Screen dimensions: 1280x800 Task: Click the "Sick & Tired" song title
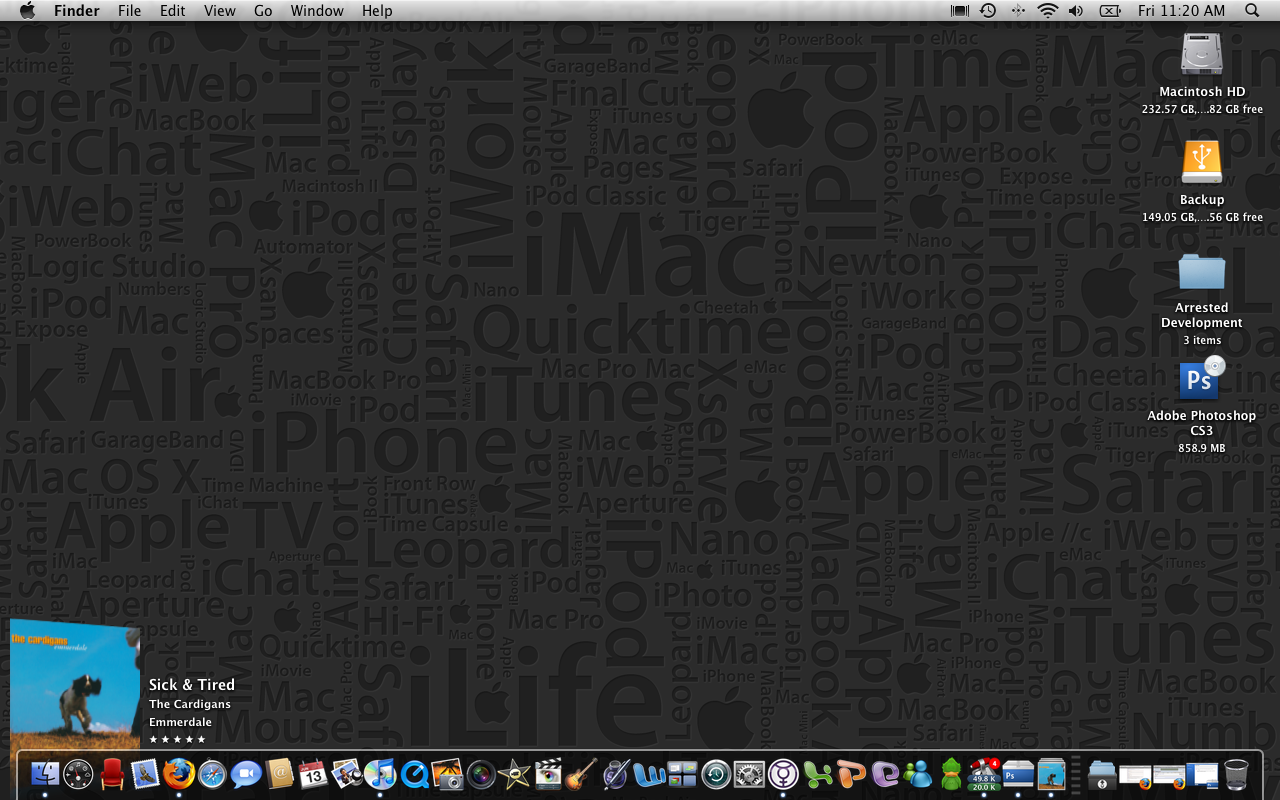(192, 685)
